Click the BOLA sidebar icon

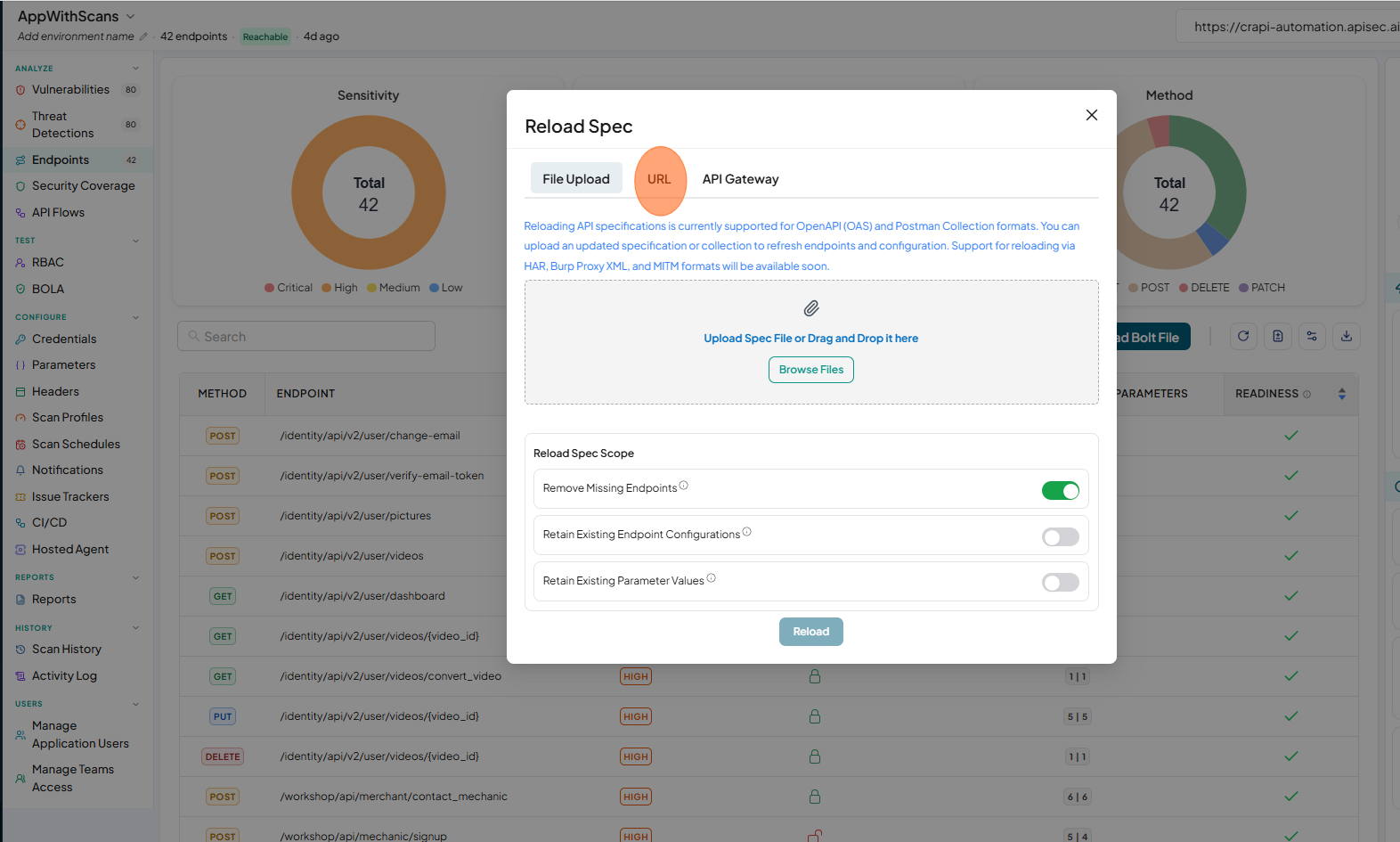coord(20,290)
